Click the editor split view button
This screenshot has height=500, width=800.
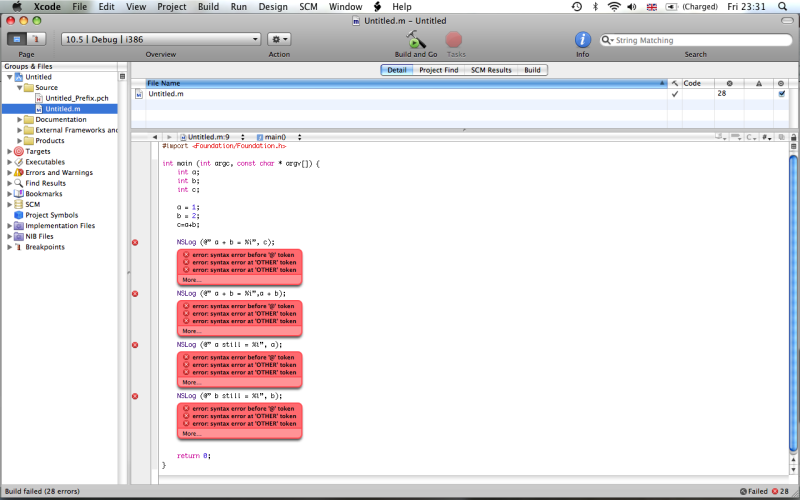793,146
